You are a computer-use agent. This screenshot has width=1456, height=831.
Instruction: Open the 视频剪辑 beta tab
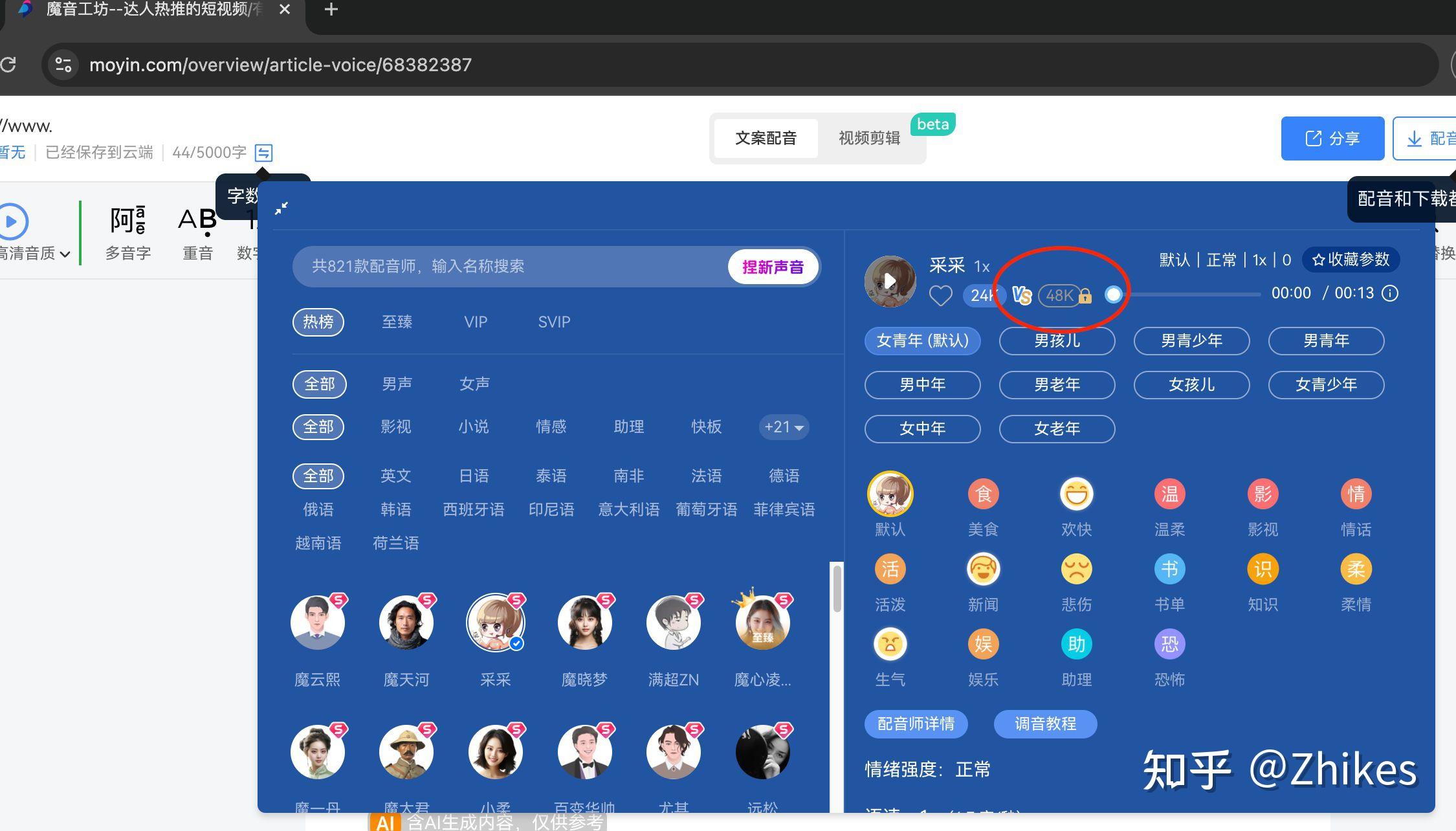click(869, 138)
